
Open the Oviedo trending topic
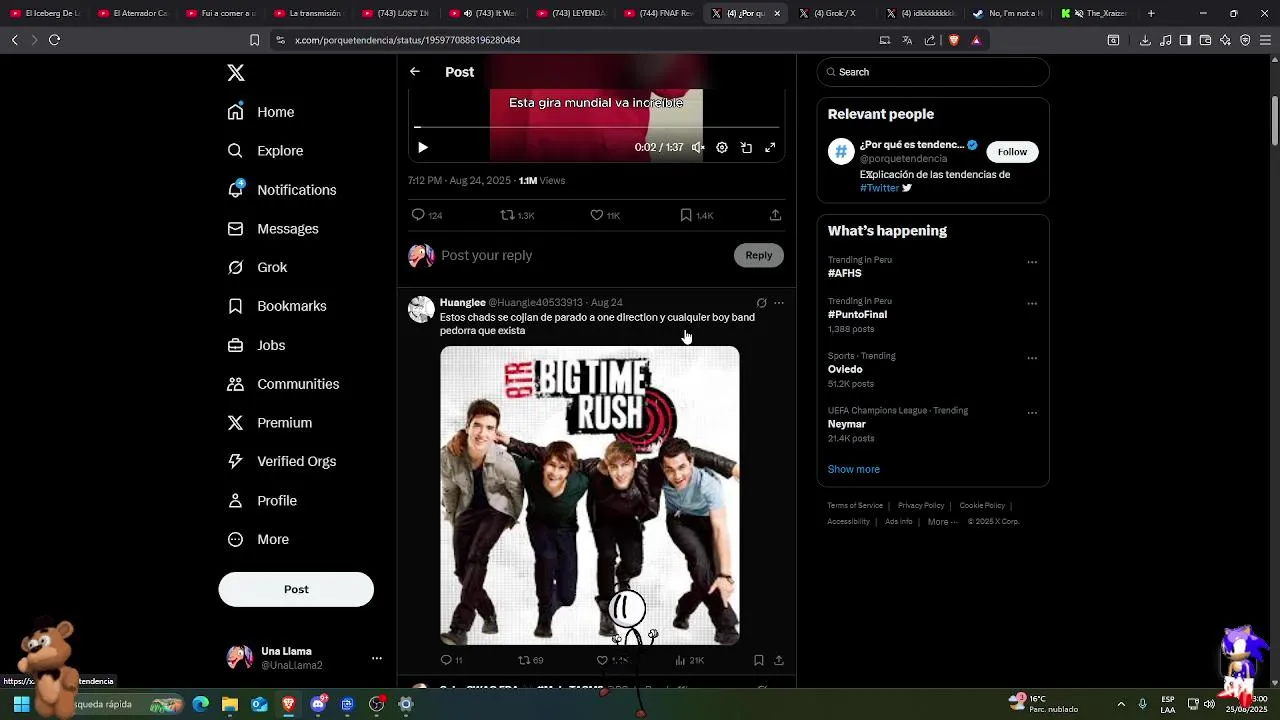(845, 369)
